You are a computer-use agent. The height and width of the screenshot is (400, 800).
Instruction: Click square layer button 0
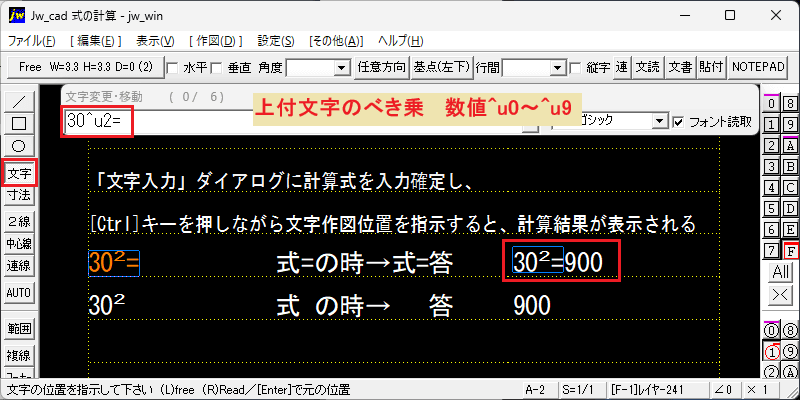[771, 104]
